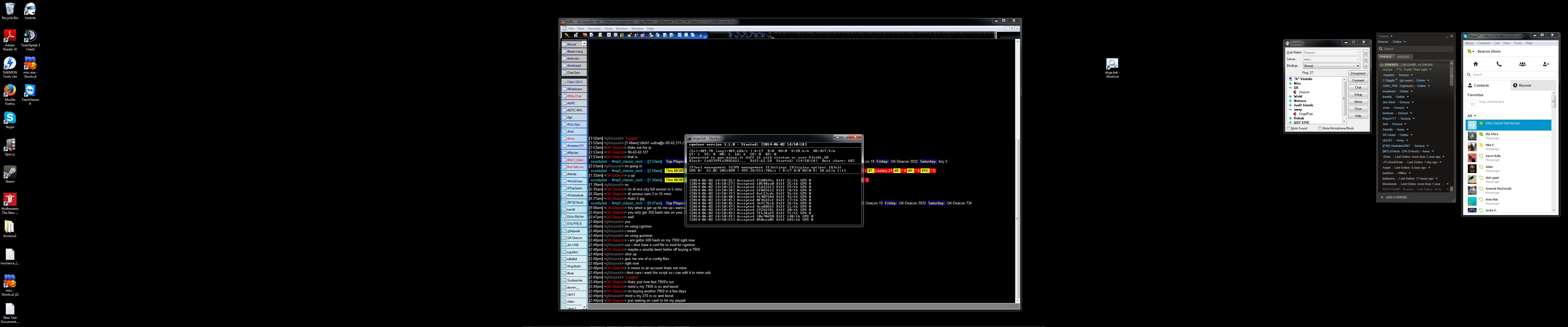1568x327 pixels.
Task: Open Kingofpain query in mIRC switchbar
Action: click(574, 266)
